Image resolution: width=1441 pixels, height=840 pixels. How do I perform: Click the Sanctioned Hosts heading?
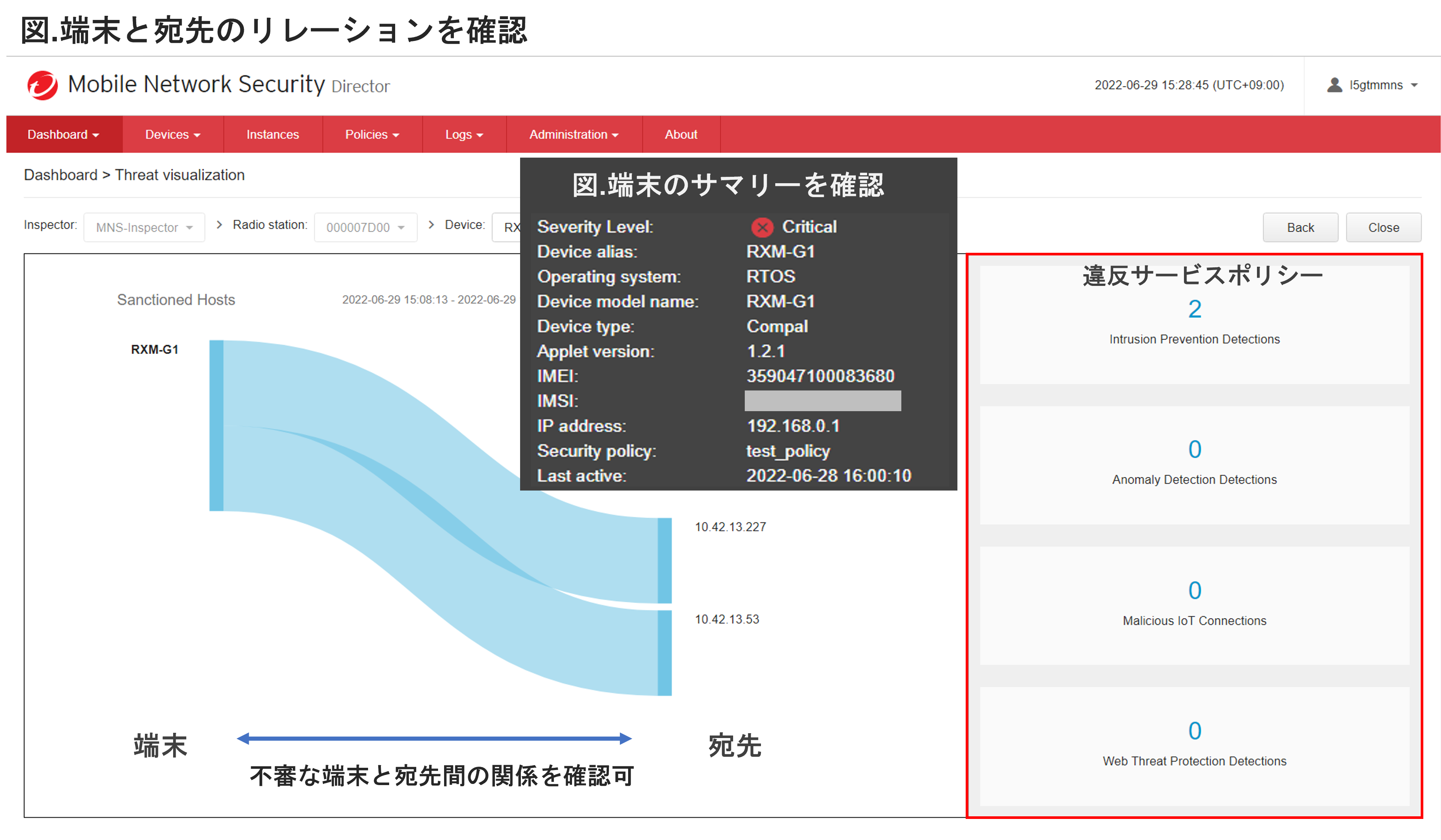pos(176,300)
